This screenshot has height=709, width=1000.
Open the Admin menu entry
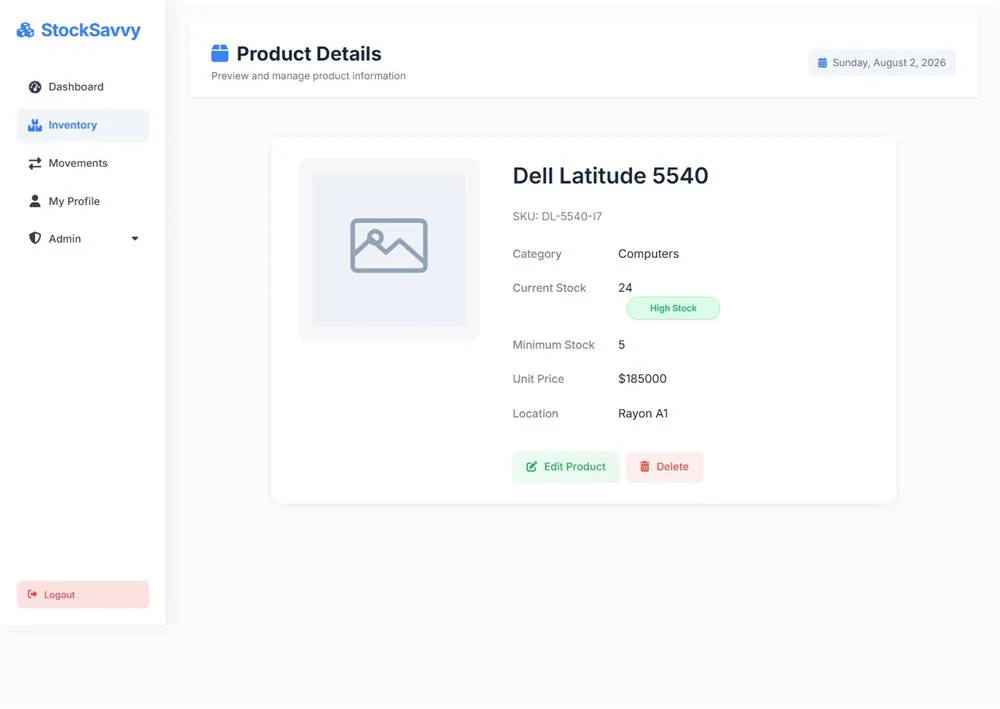[83, 238]
